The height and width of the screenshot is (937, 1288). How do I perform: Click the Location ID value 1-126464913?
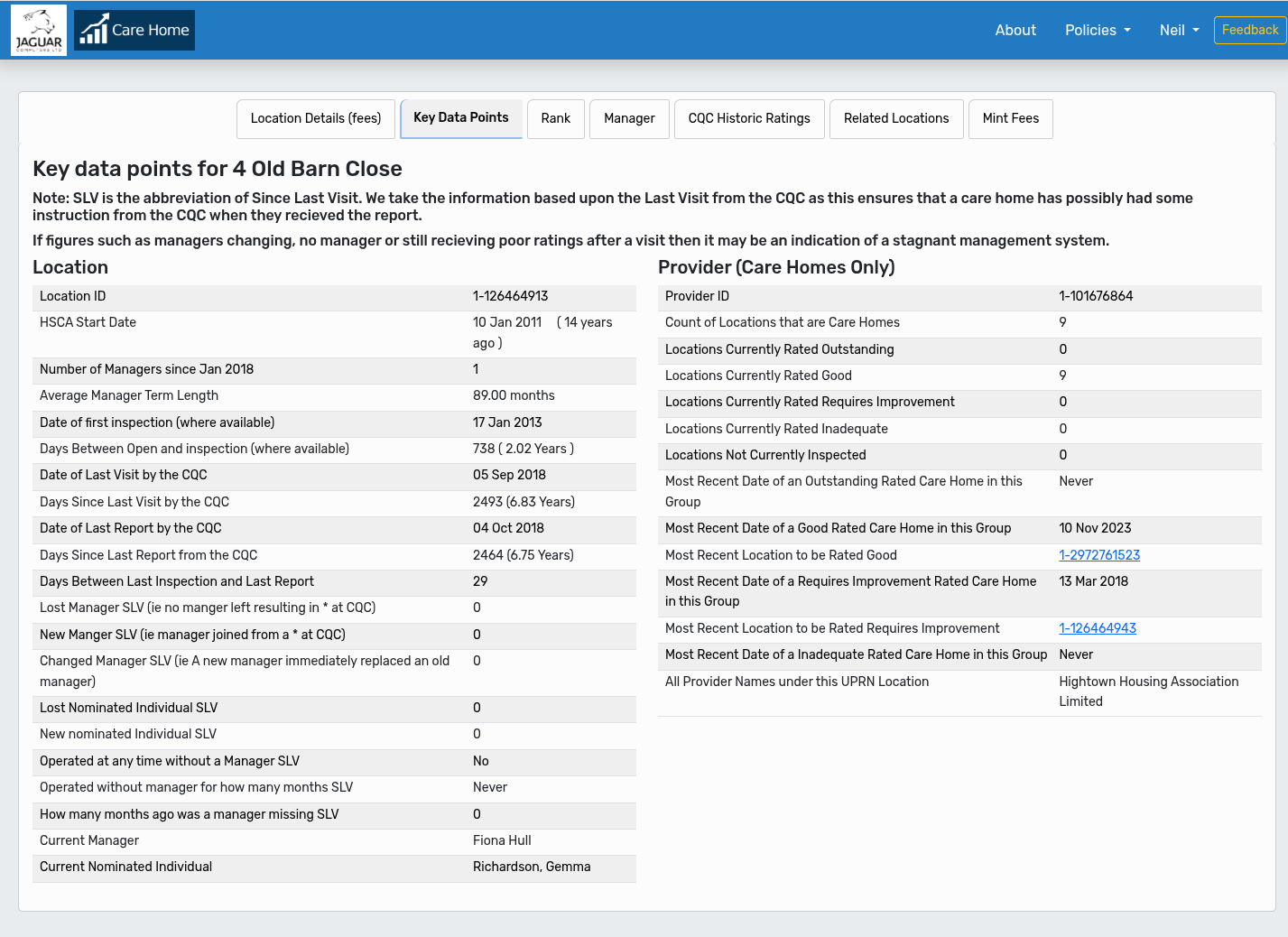pyautogui.click(x=510, y=296)
